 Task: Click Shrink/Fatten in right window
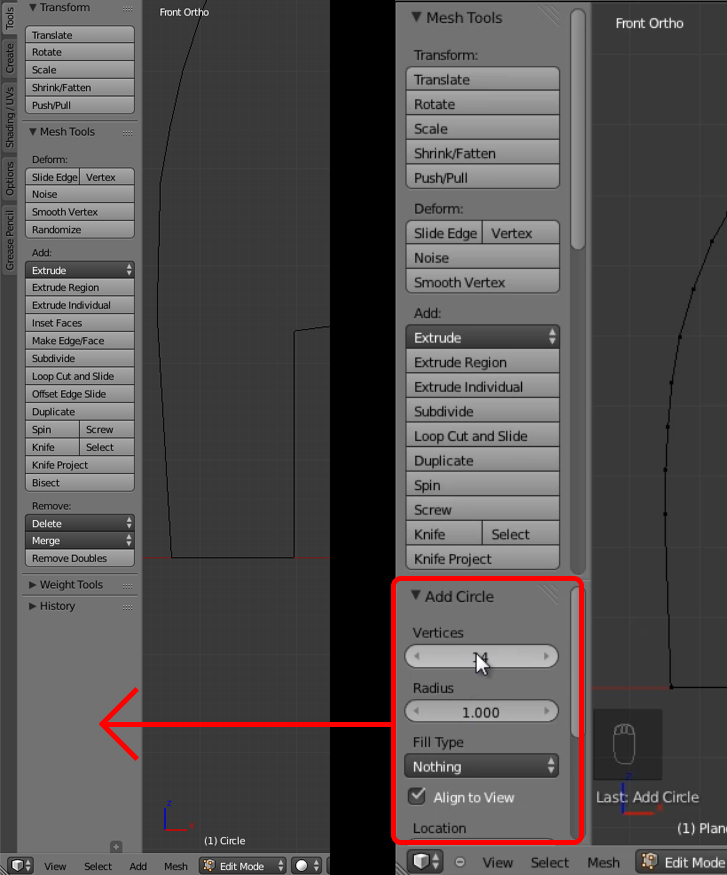(x=483, y=153)
